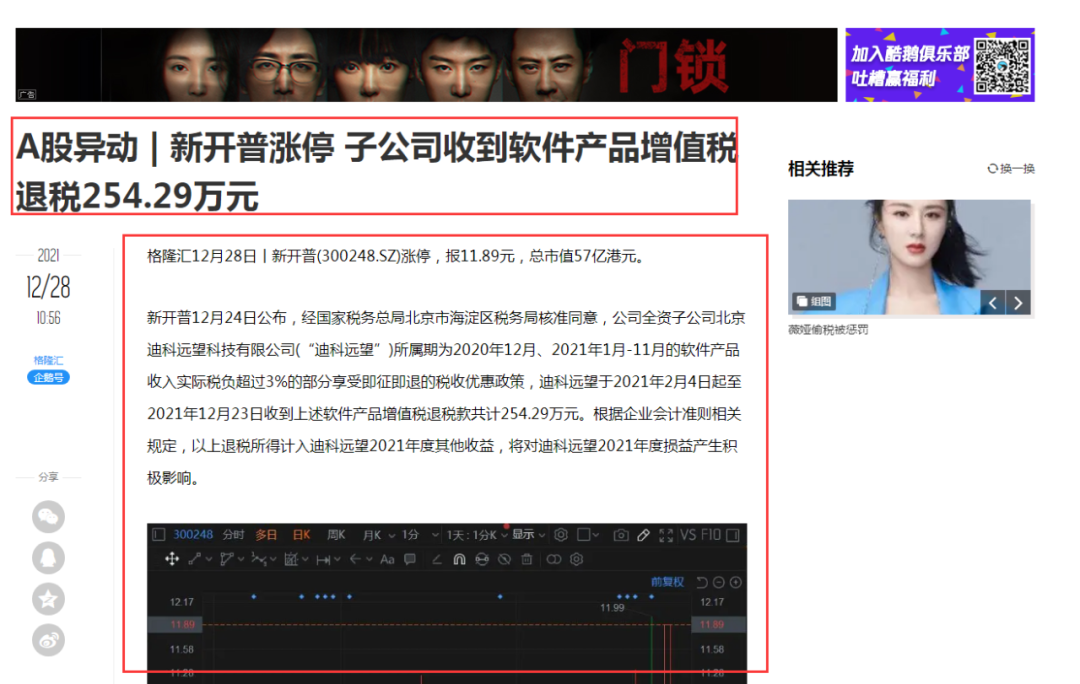
Task: Share article via the QQ icon
Action: [48, 558]
